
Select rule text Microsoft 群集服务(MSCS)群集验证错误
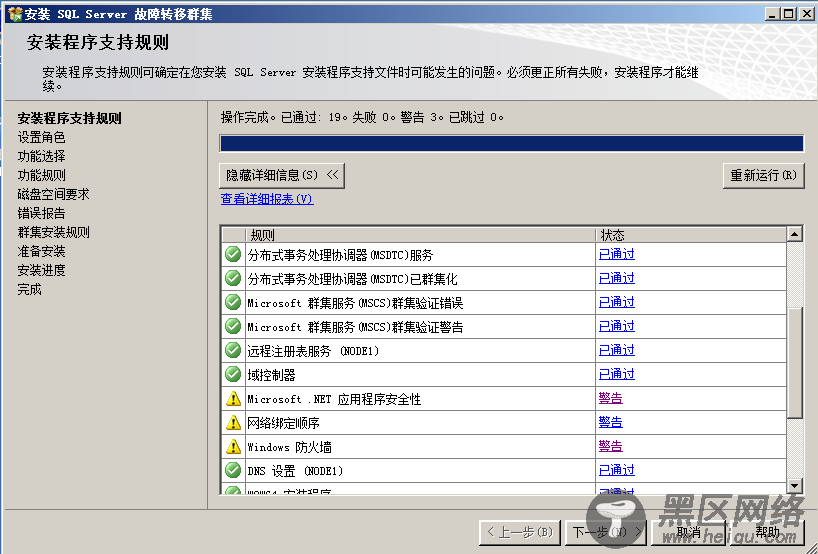(355, 303)
